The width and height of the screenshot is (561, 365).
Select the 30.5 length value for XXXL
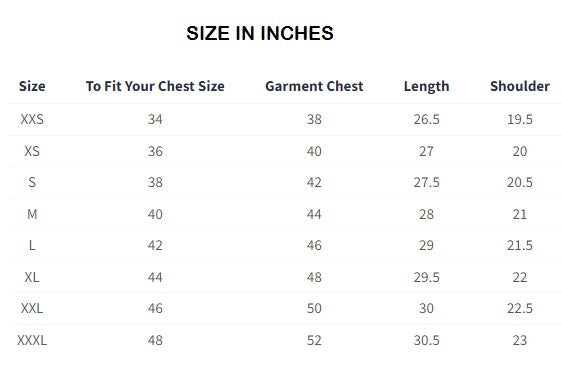click(x=426, y=340)
